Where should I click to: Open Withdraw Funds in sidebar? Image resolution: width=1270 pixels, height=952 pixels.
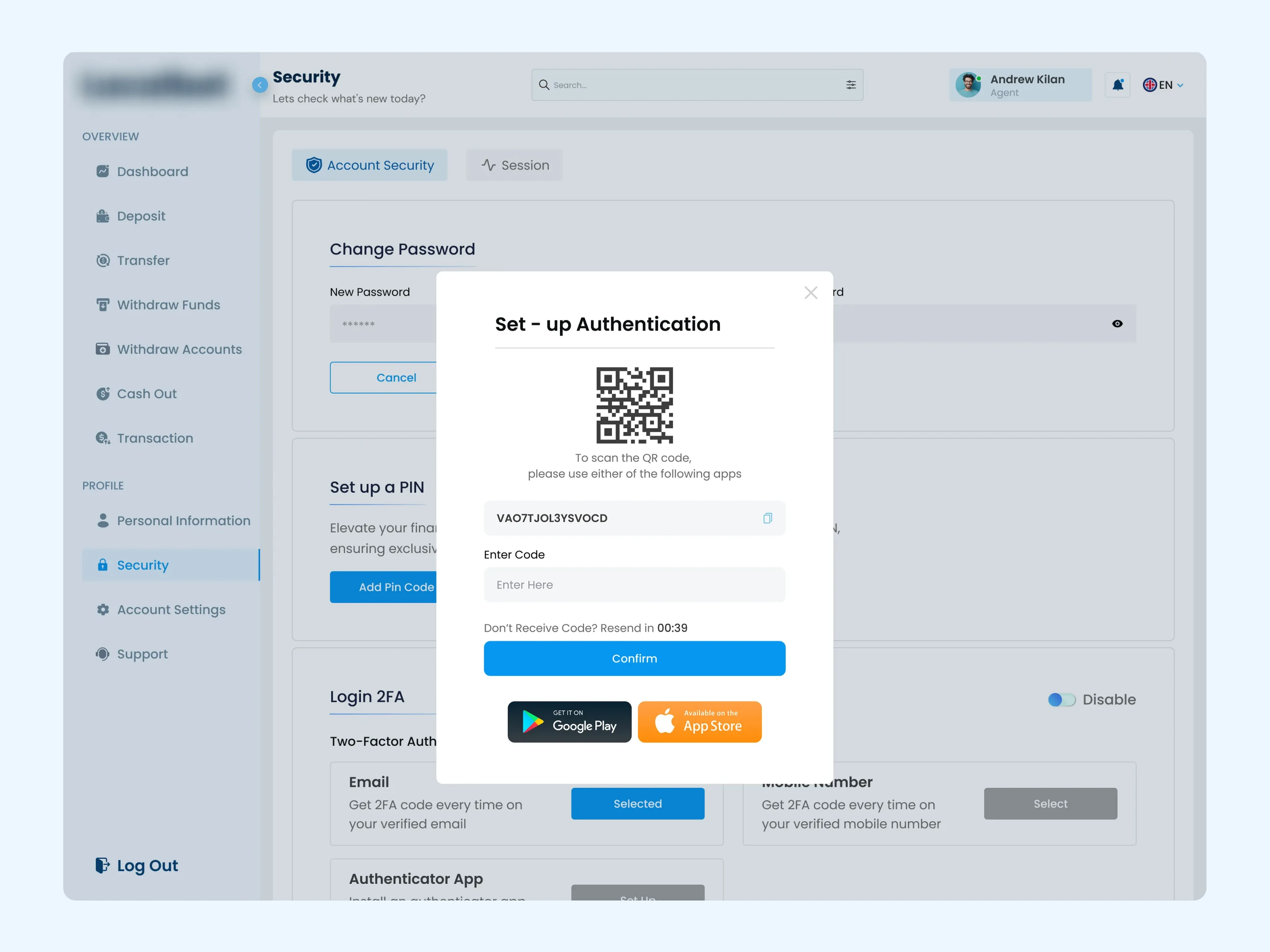(168, 305)
